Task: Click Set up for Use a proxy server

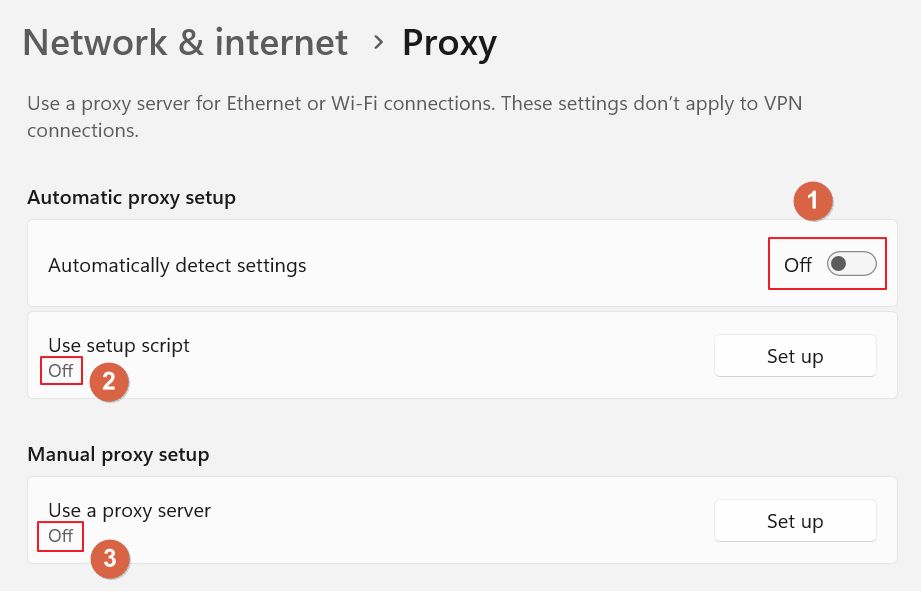Action: tap(795, 521)
